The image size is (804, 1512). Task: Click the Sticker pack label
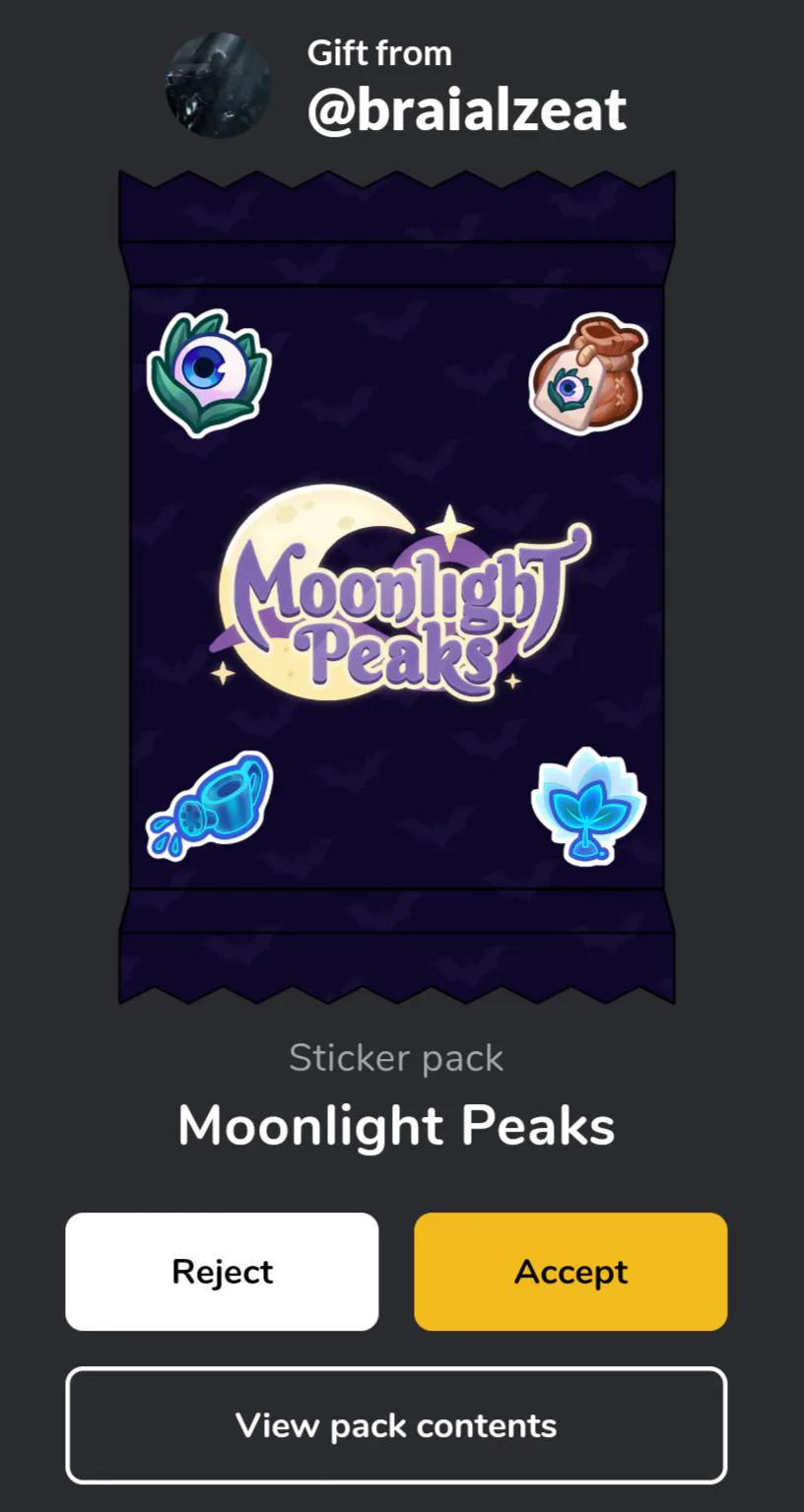click(x=396, y=1058)
